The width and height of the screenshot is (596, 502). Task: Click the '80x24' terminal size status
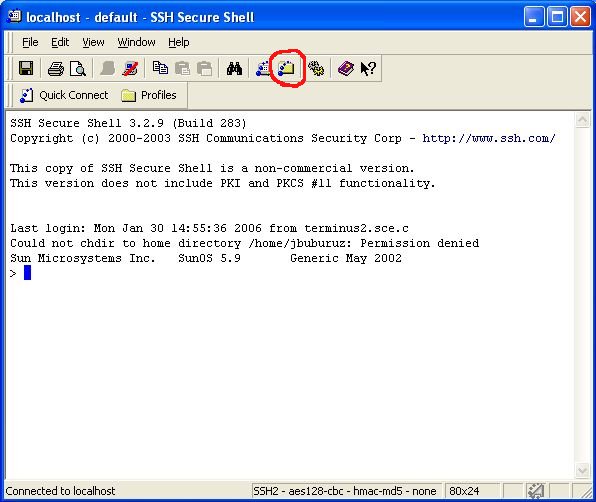click(x=464, y=491)
